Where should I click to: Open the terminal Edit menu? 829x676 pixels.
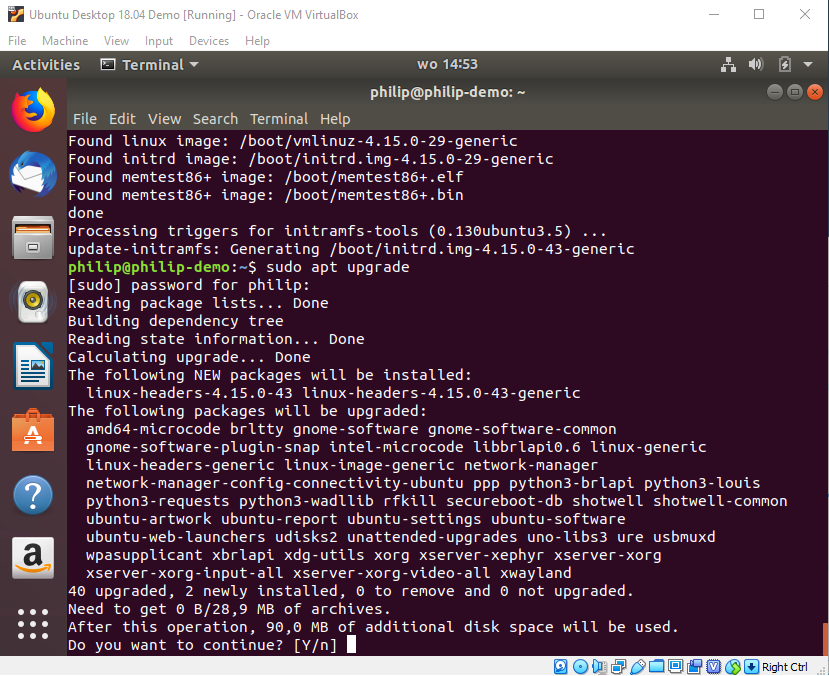click(122, 119)
